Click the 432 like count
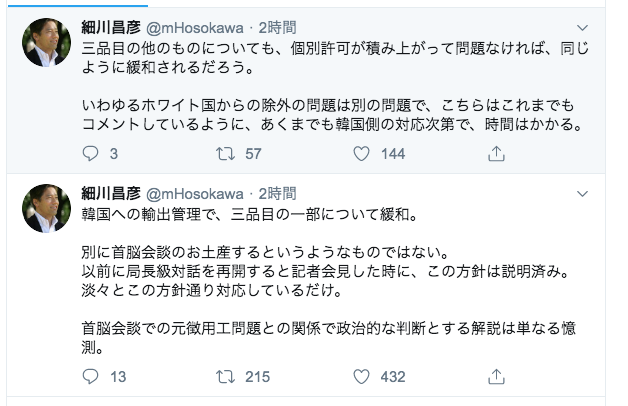Screen dimensions: 628x406 pos(393,377)
